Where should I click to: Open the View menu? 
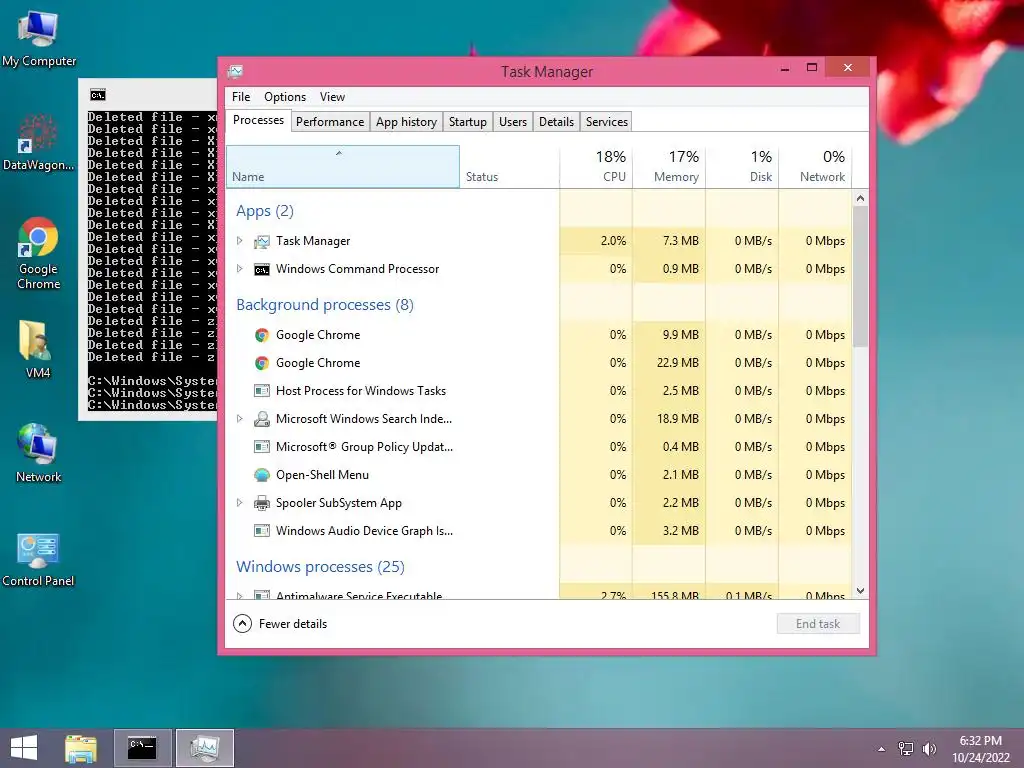tap(332, 97)
